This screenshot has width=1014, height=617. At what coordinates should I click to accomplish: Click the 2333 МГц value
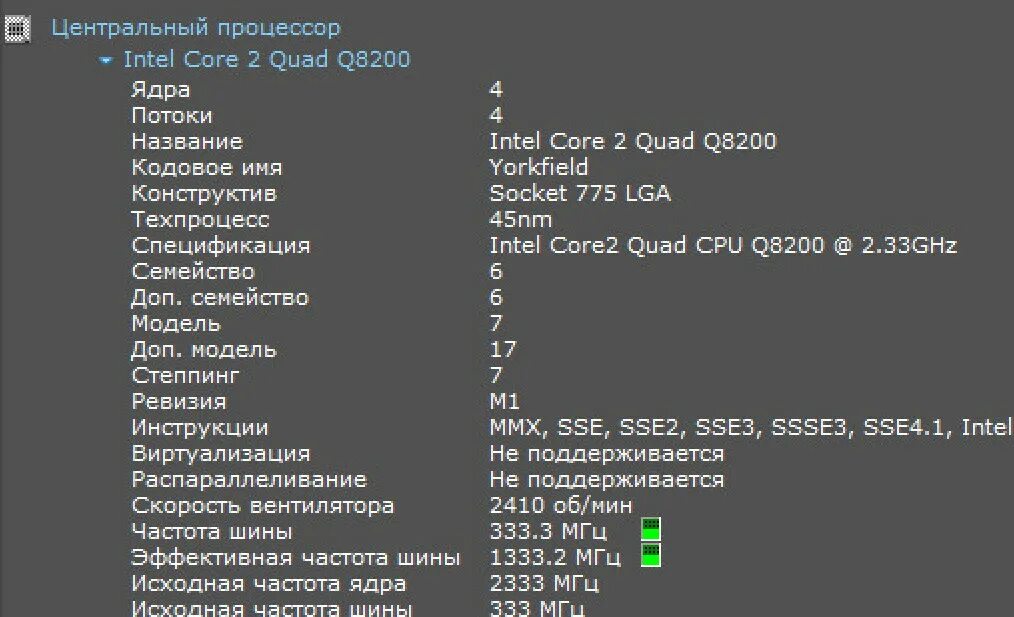[x=544, y=583]
